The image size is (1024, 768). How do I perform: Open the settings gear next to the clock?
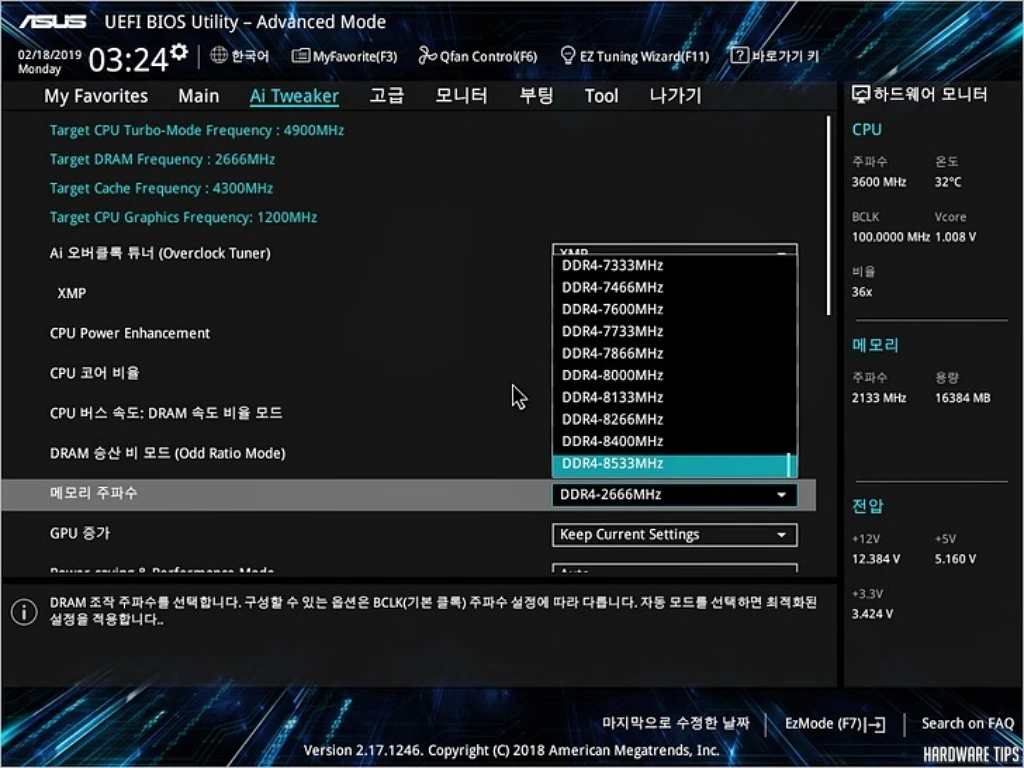(178, 52)
